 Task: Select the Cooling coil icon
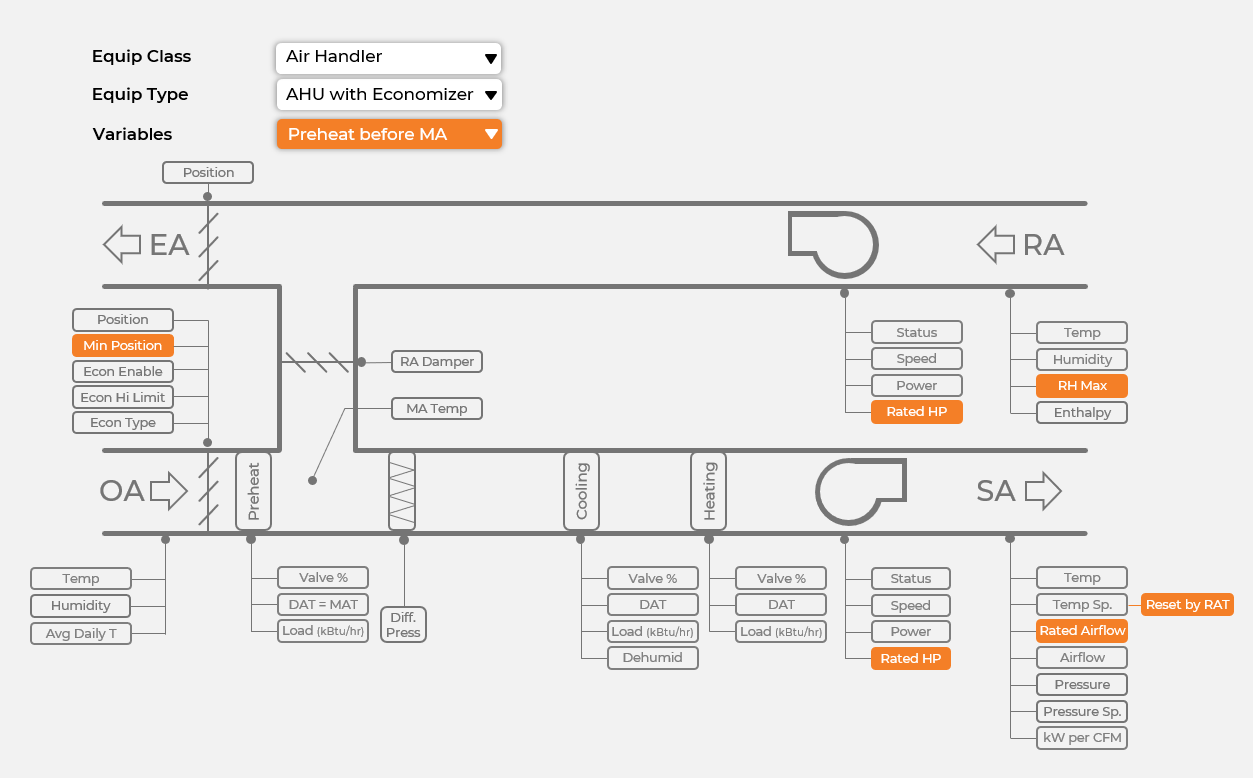tap(581, 490)
